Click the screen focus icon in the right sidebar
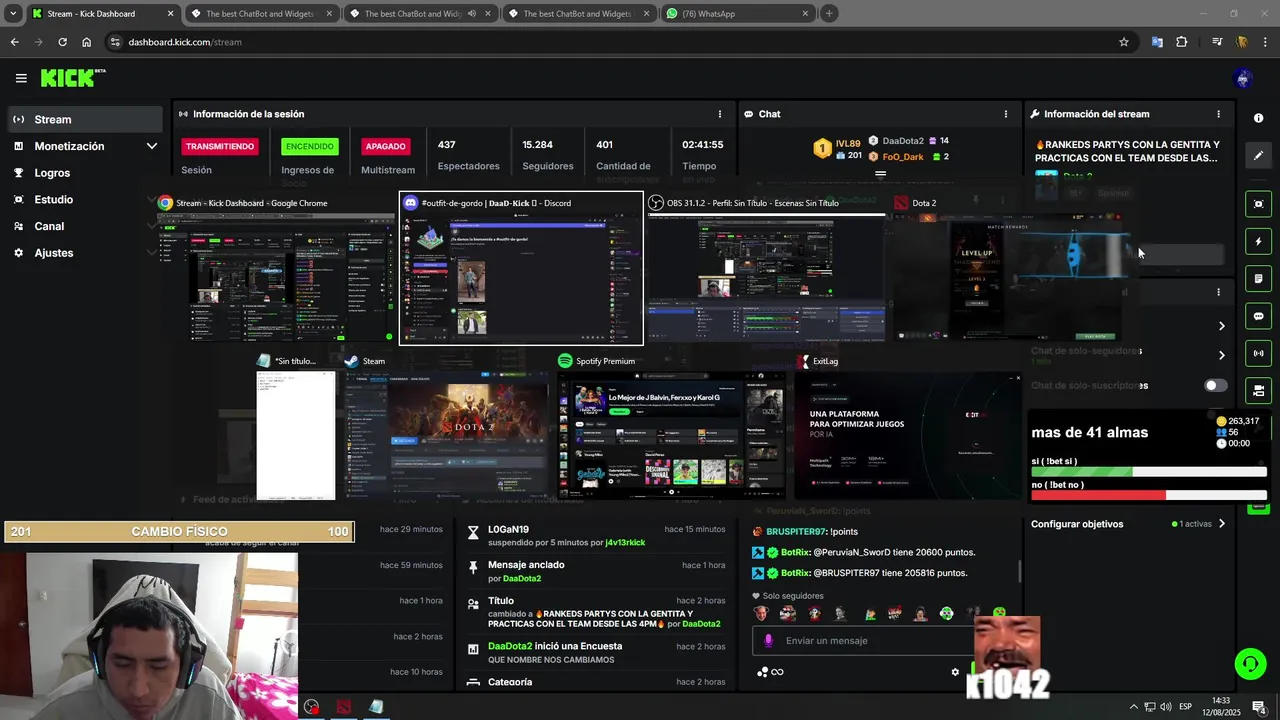Viewport: 1280px width, 720px height. click(x=1258, y=204)
